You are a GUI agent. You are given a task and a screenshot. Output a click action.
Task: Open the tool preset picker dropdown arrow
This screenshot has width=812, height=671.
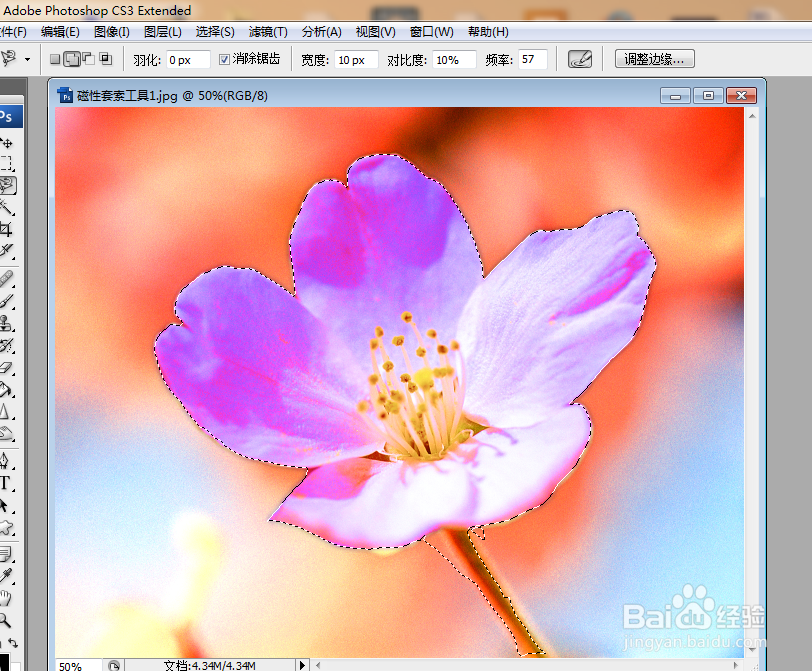[27, 59]
